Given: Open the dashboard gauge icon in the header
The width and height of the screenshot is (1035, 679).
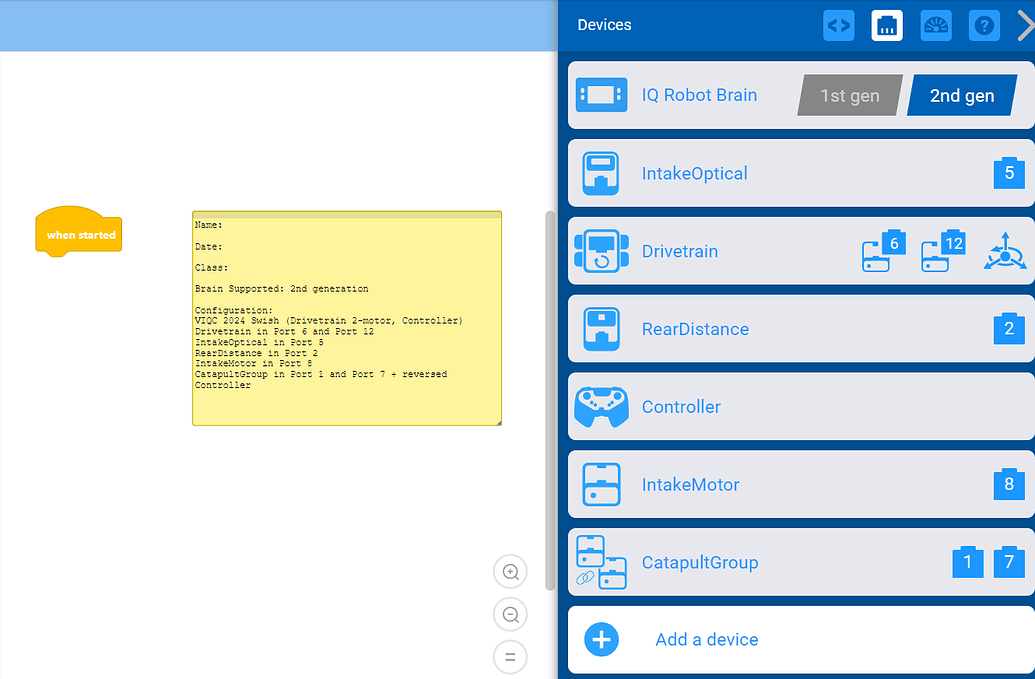Looking at the screenshot, I should 935,25.
